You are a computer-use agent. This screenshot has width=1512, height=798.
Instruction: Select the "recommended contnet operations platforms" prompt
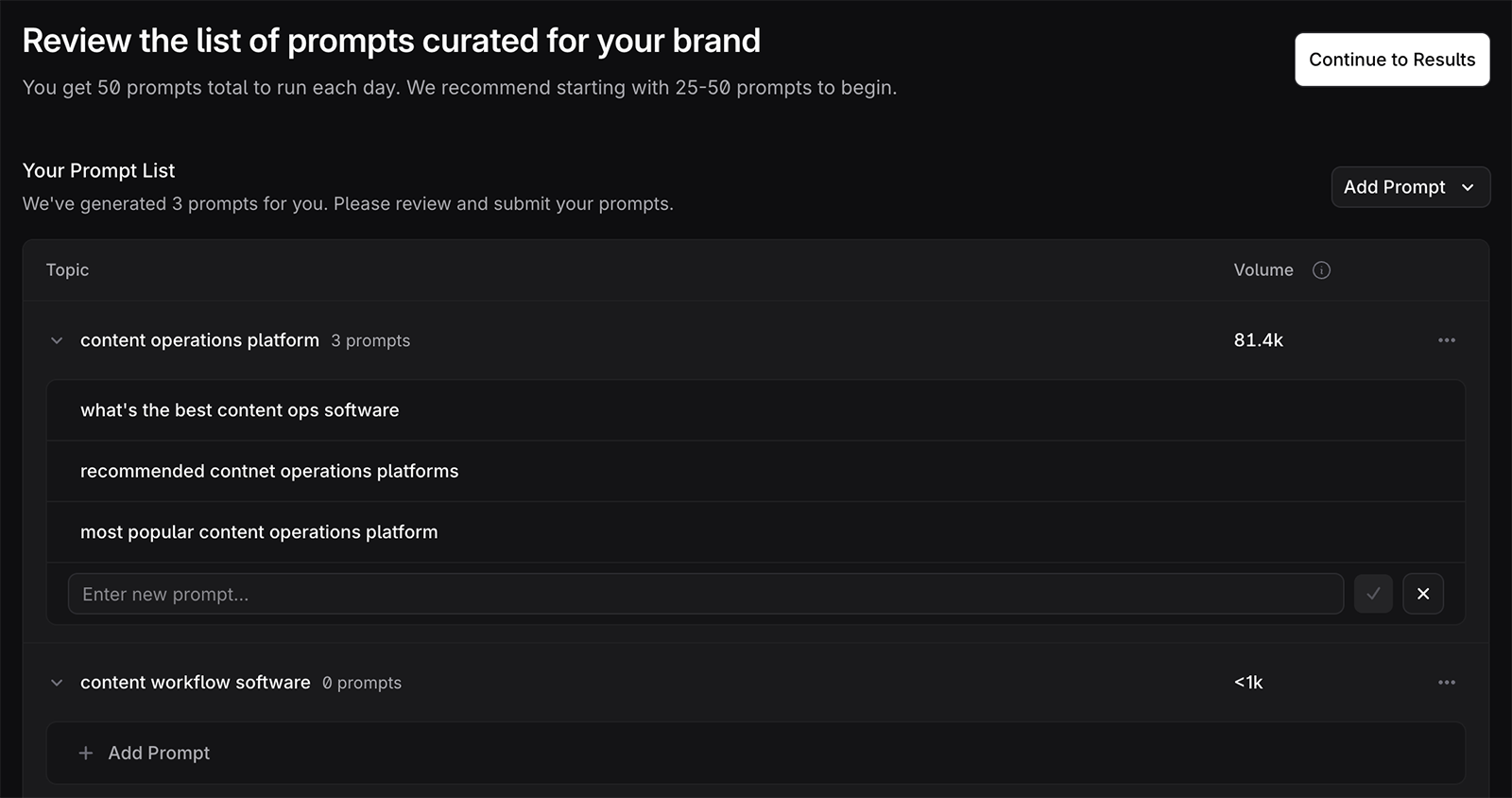269,471
